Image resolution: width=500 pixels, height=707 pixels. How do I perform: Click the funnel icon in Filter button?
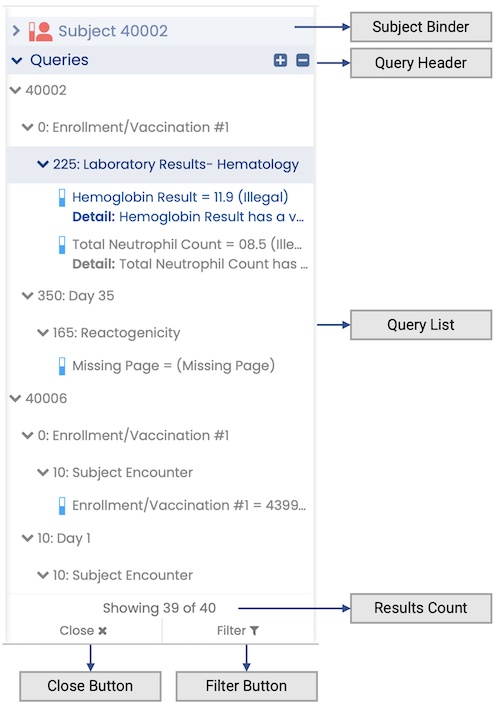[x=254, y=631]
